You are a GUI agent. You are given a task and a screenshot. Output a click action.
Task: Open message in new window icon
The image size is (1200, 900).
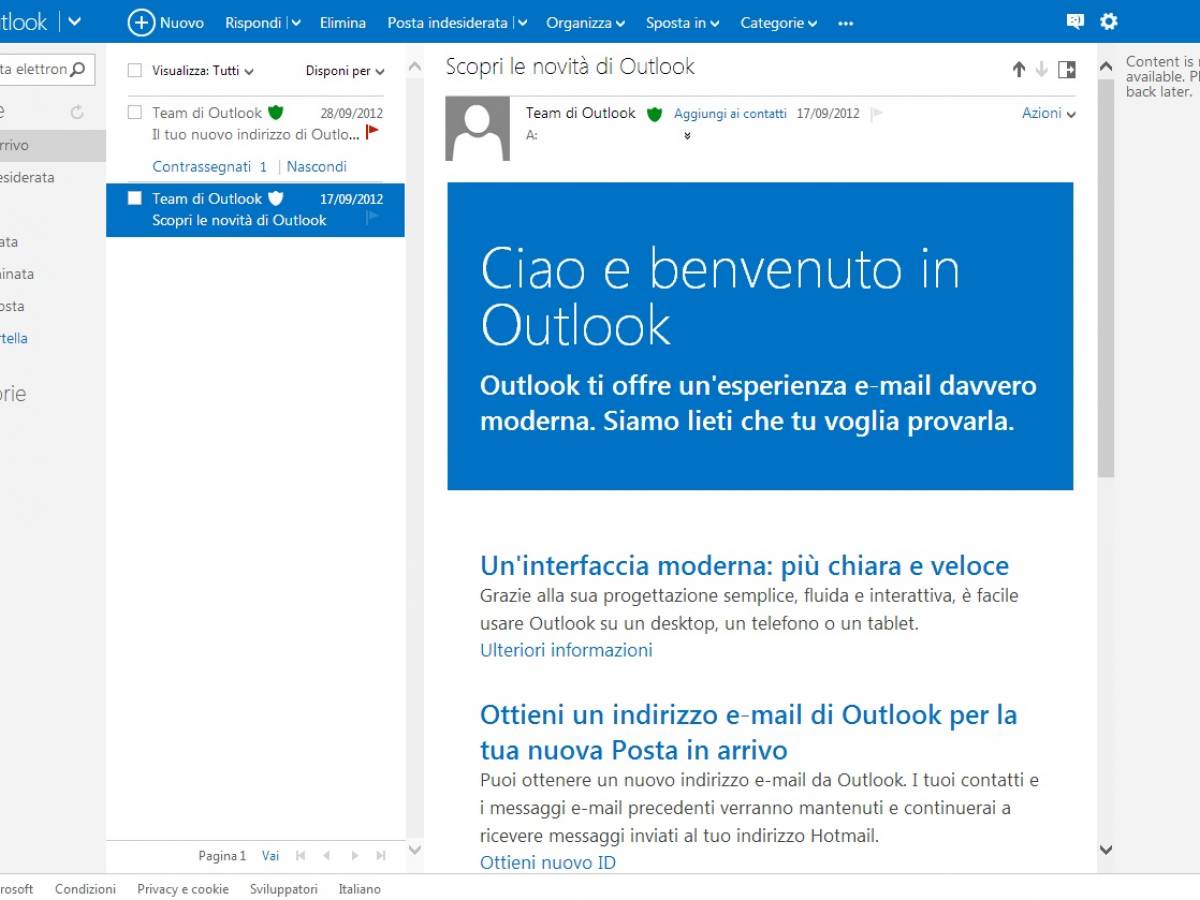pyautogui.click(x=1067, y=69)
